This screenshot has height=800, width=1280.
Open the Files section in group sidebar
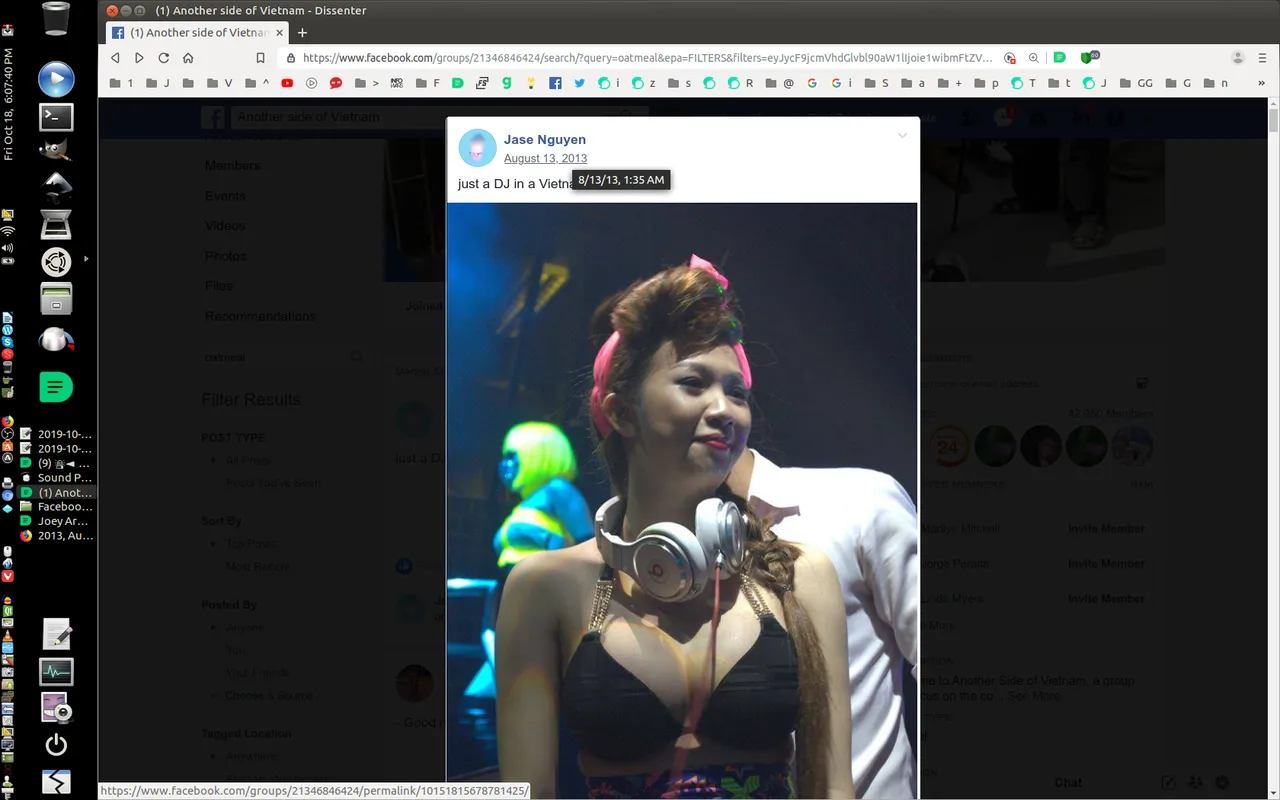218,286
